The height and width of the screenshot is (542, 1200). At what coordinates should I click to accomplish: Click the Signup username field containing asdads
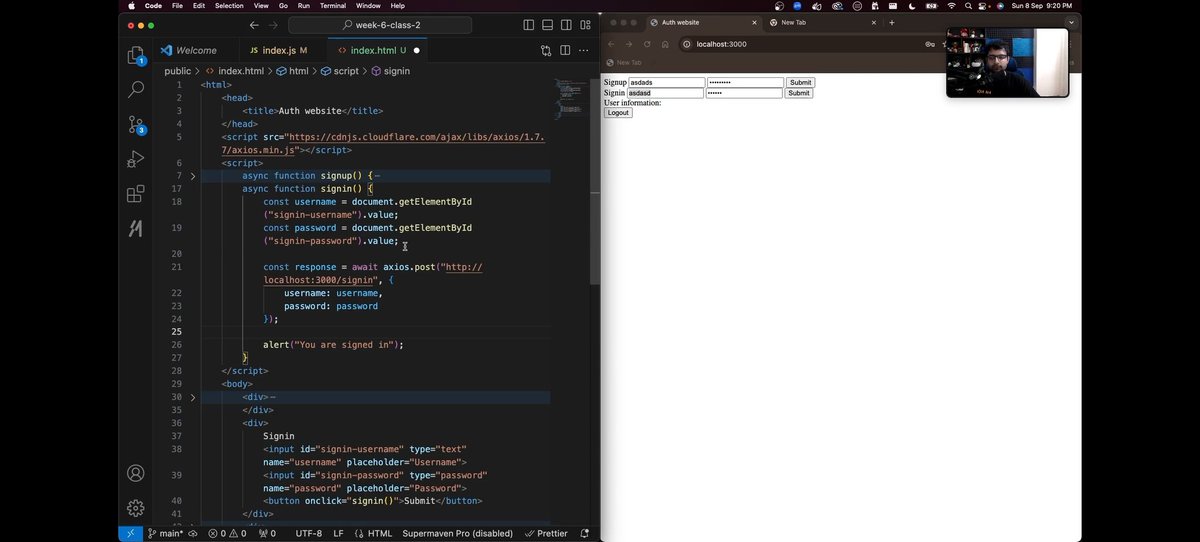[x=666, y=83]
